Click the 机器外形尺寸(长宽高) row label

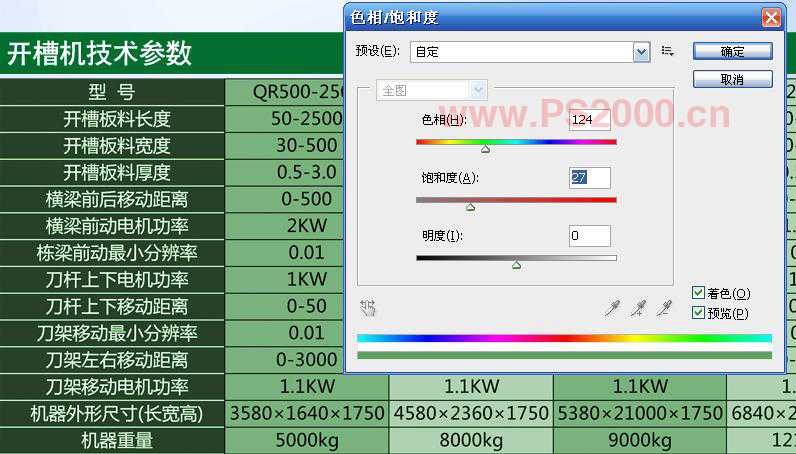[x=117, y=414]
